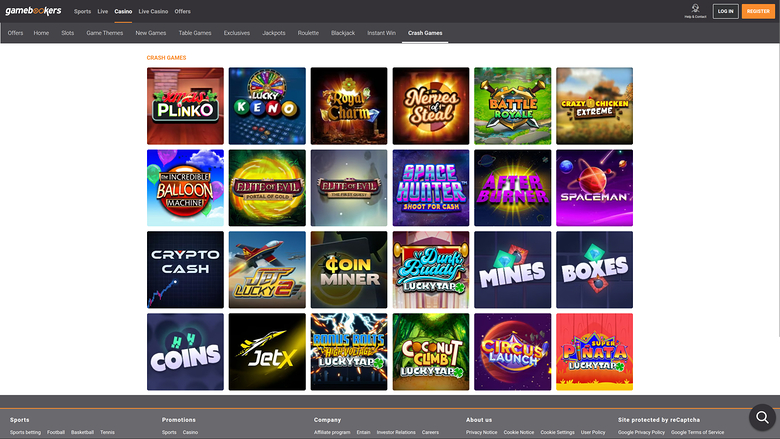Open the User Policy link
Viewport: 780px width, 439px height.
tap(593, 433)
